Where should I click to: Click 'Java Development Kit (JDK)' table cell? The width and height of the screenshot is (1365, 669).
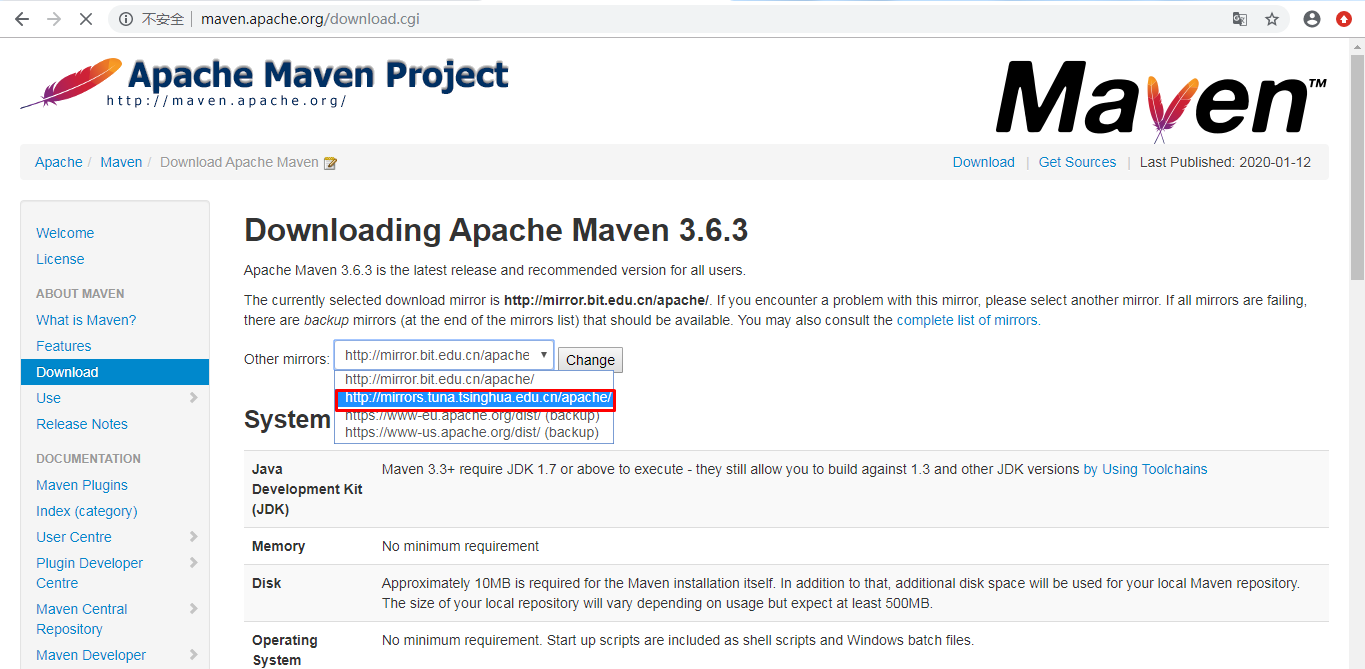308,489
